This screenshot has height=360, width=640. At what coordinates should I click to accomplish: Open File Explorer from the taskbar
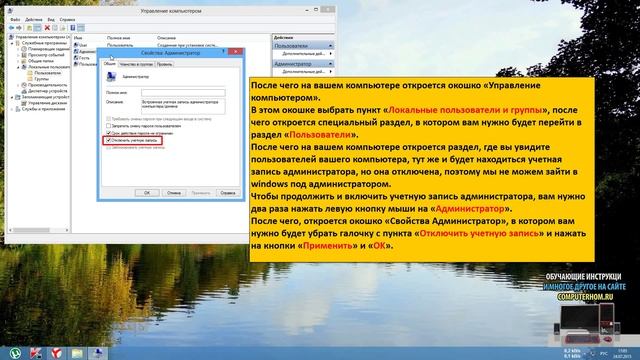(x=77, y=353)
